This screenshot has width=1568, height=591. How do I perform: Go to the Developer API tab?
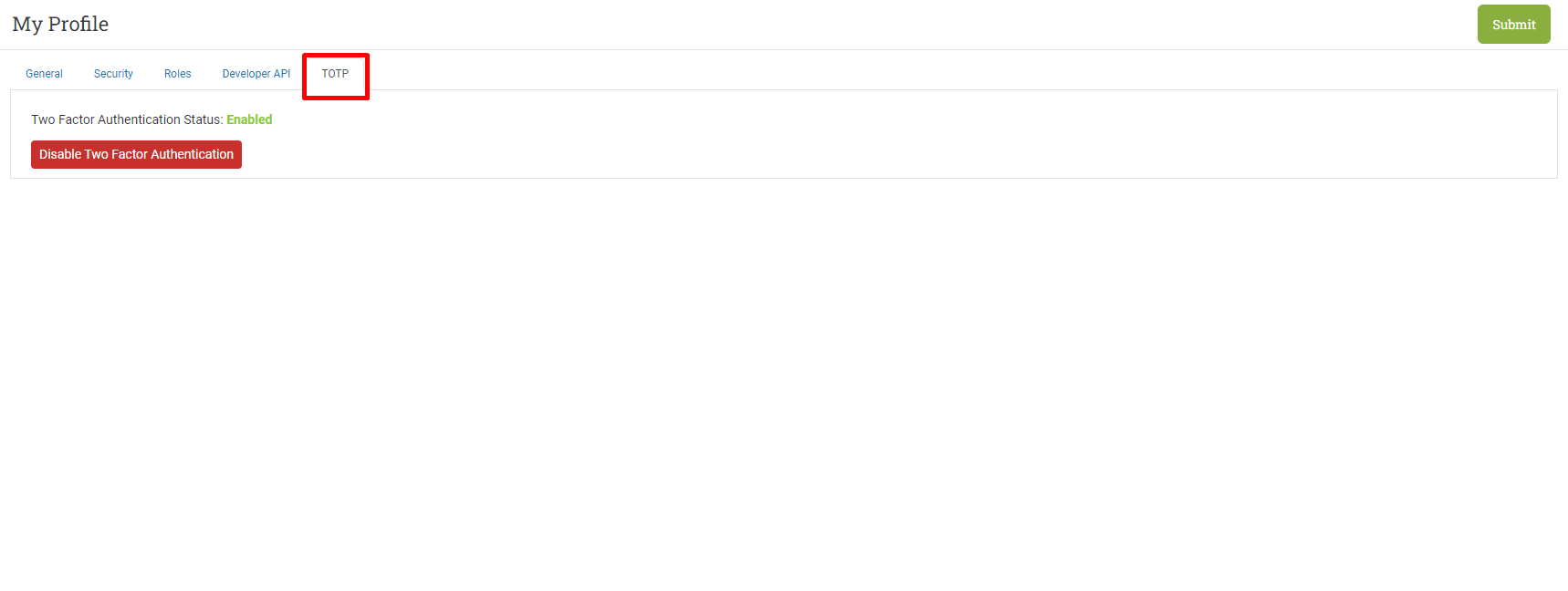click(x=256, y=74)
